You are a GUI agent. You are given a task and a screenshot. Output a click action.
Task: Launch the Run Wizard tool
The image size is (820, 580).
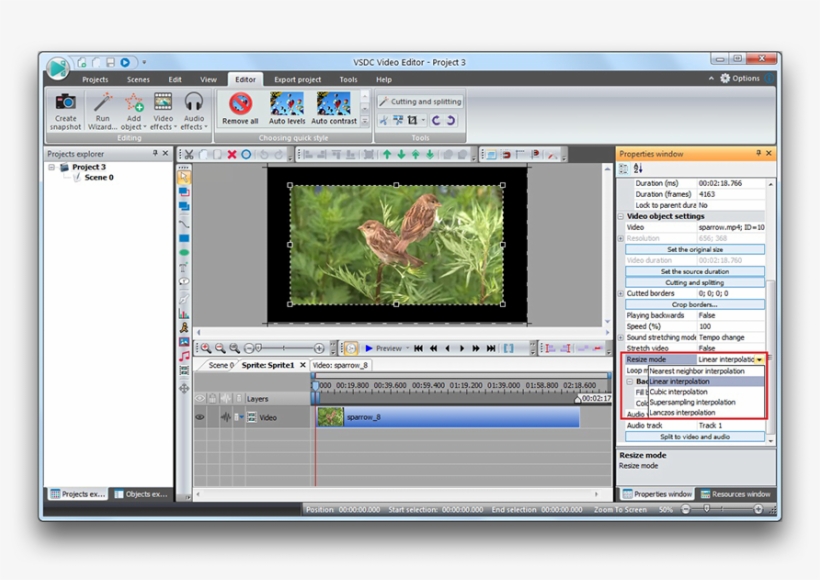pyautogui.click(x=102, y=104)
